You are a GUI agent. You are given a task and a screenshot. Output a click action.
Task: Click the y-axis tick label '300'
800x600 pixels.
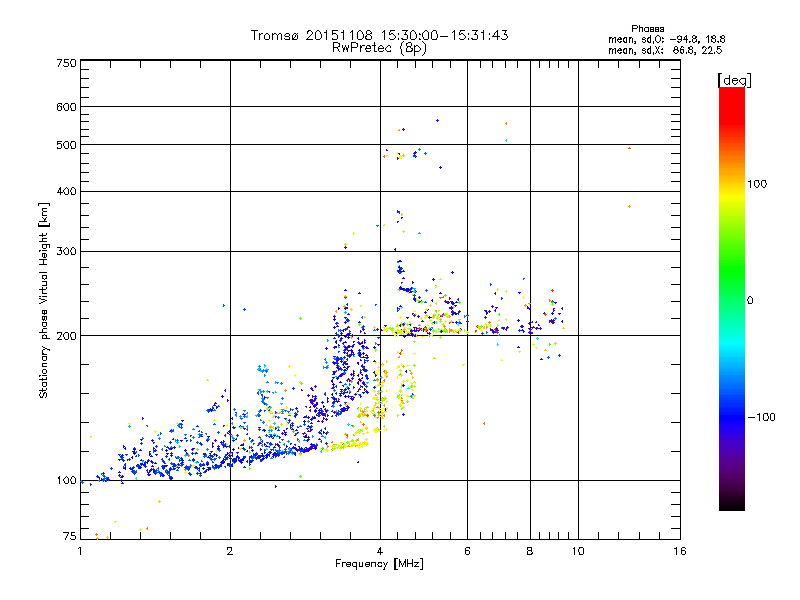pos(67,251)
